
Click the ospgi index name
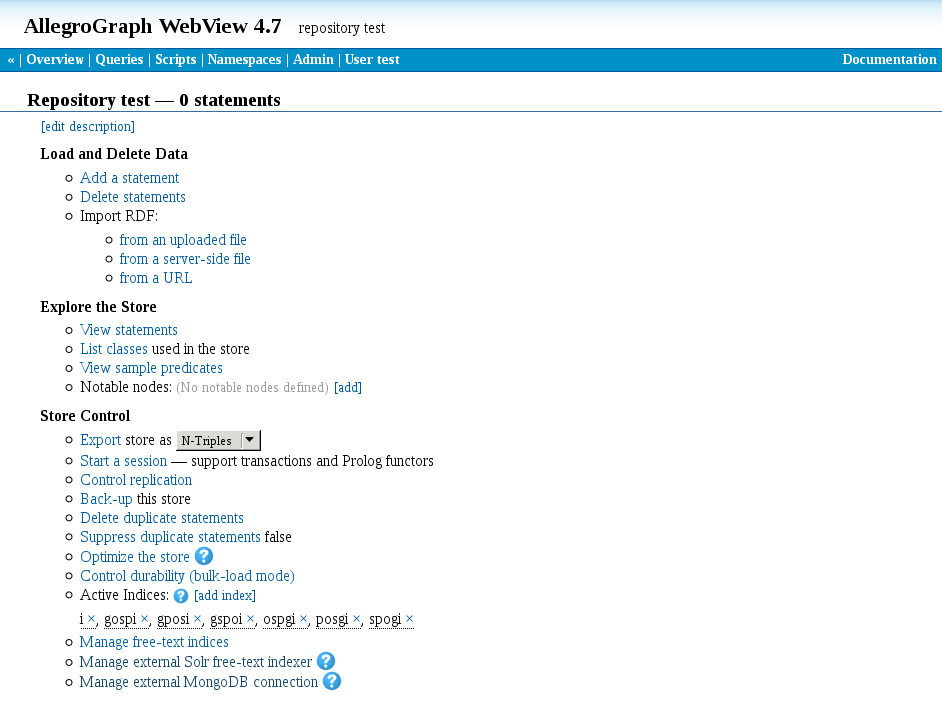(x=279, y=620)
